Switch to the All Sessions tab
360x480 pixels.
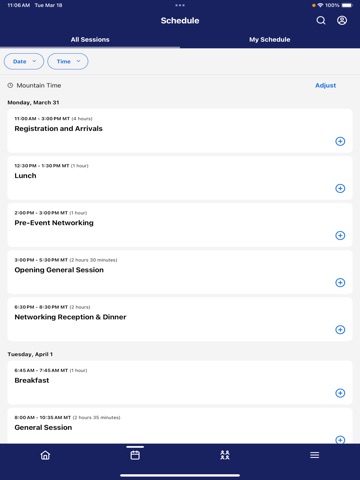click(90, 40)
